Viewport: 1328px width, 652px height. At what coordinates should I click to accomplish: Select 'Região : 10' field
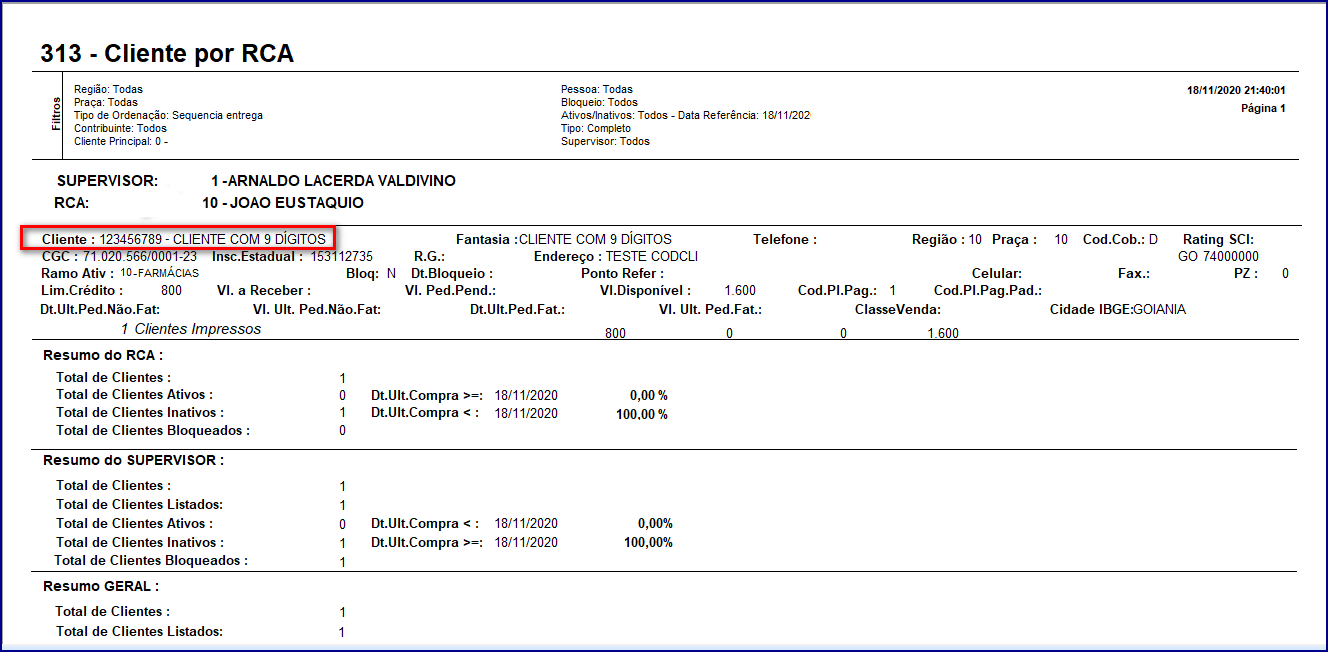click(x=947, y=240)
